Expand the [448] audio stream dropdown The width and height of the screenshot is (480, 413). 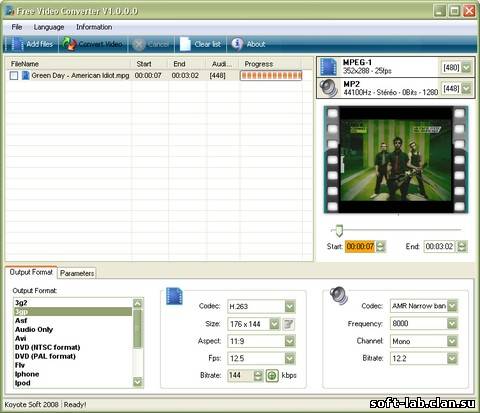(x=467, y=89)
